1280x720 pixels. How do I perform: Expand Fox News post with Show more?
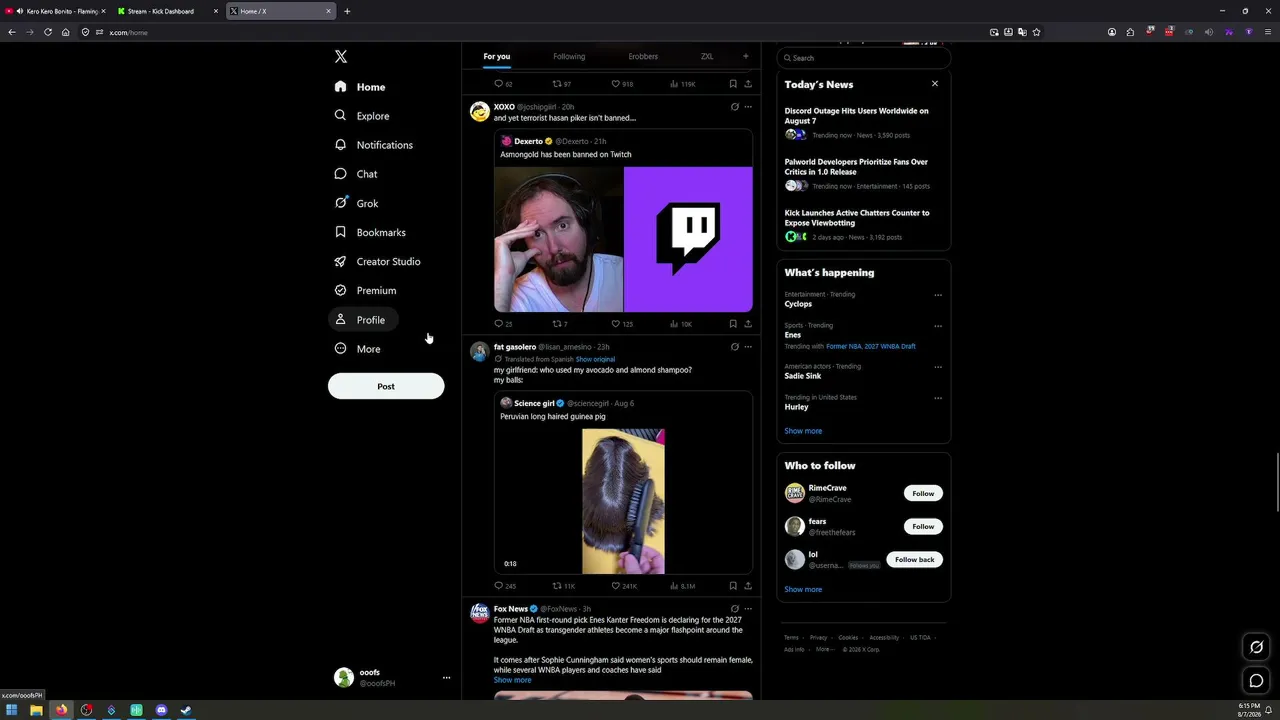(x=512, y=680)
